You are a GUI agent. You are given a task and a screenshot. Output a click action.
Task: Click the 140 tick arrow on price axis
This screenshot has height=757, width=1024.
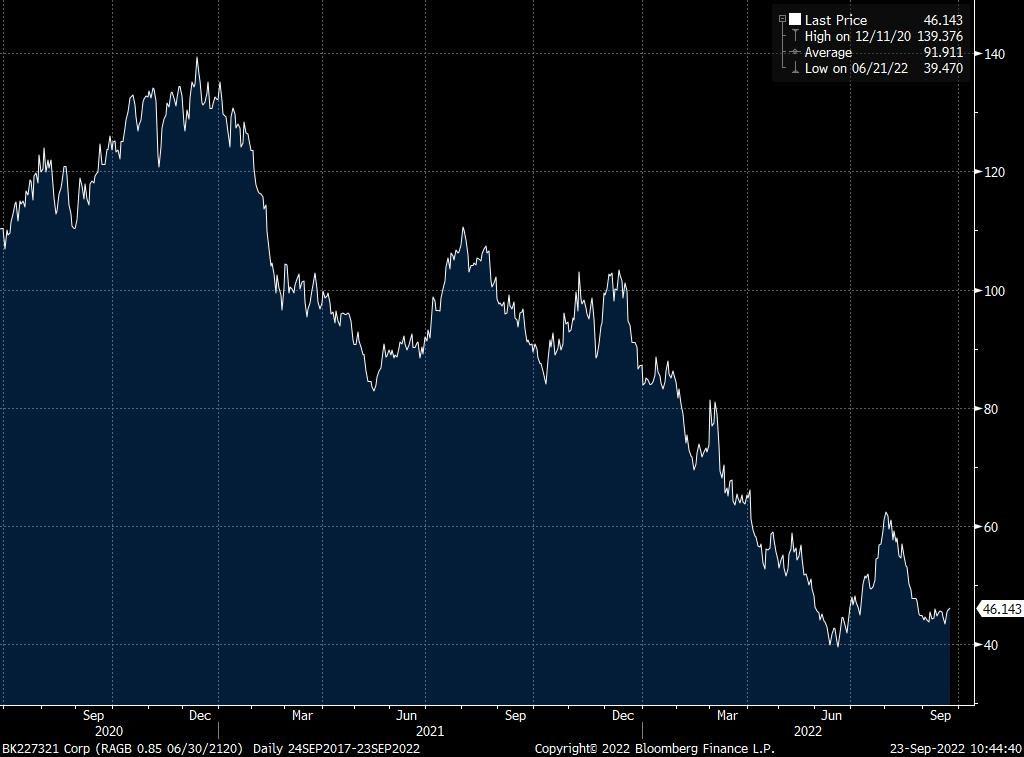978,53
